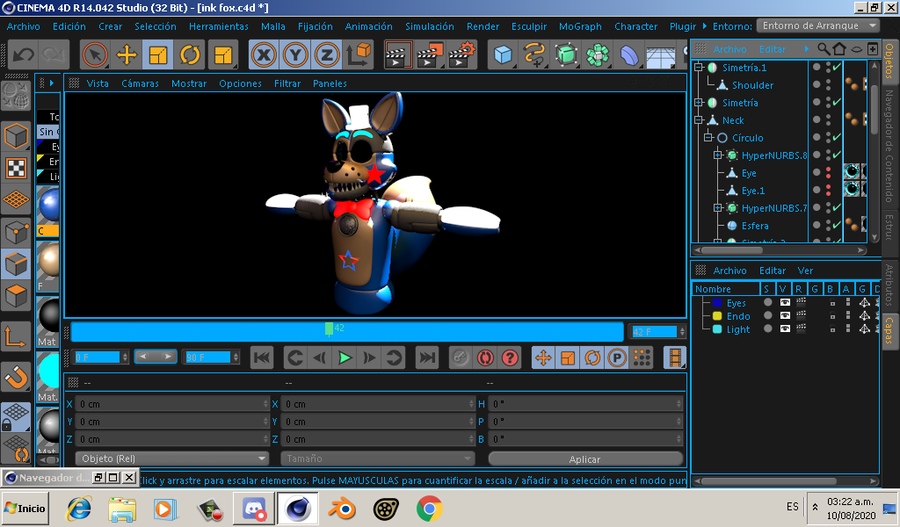Open keyframe selection question mark icon
Screen dimensions: 900x527
tap(510, 358)
